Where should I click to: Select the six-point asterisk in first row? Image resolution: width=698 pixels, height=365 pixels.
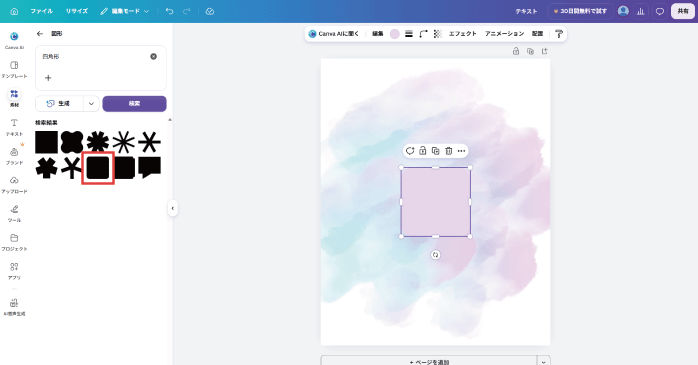pos(150,142)
